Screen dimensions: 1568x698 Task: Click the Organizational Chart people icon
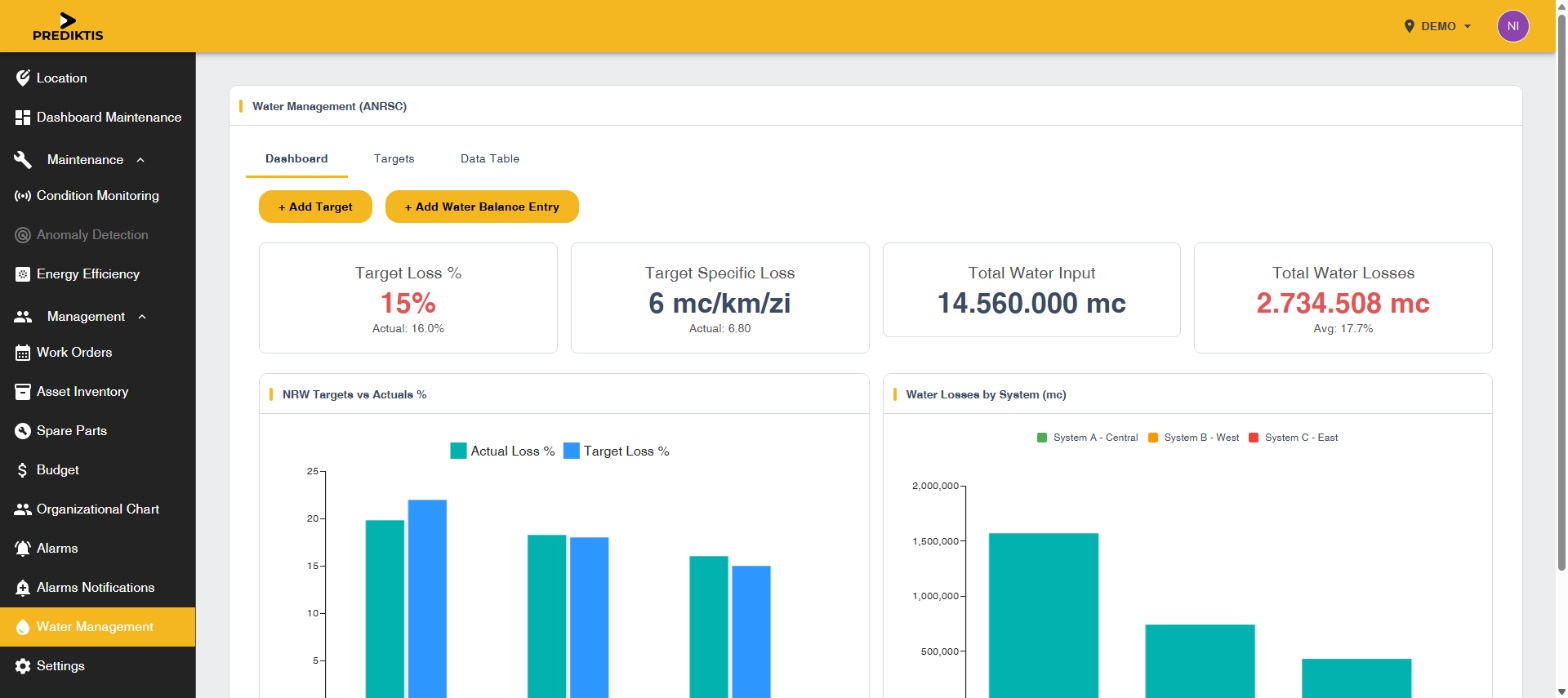[x=23, y=509]
